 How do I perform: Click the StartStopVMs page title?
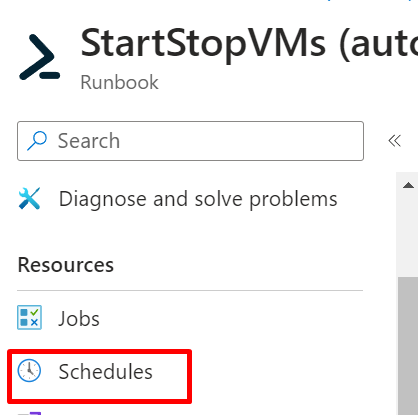(x=249, y=44)
